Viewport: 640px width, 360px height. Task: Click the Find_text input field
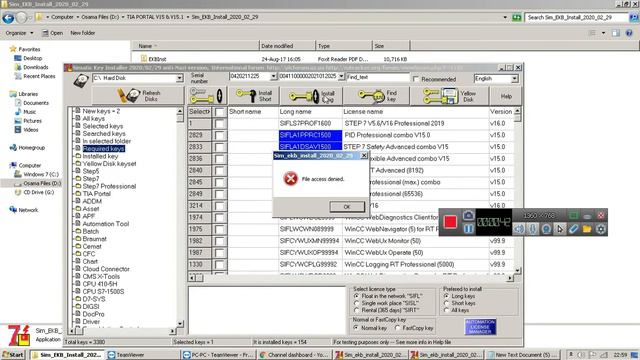tap(378, 77)
